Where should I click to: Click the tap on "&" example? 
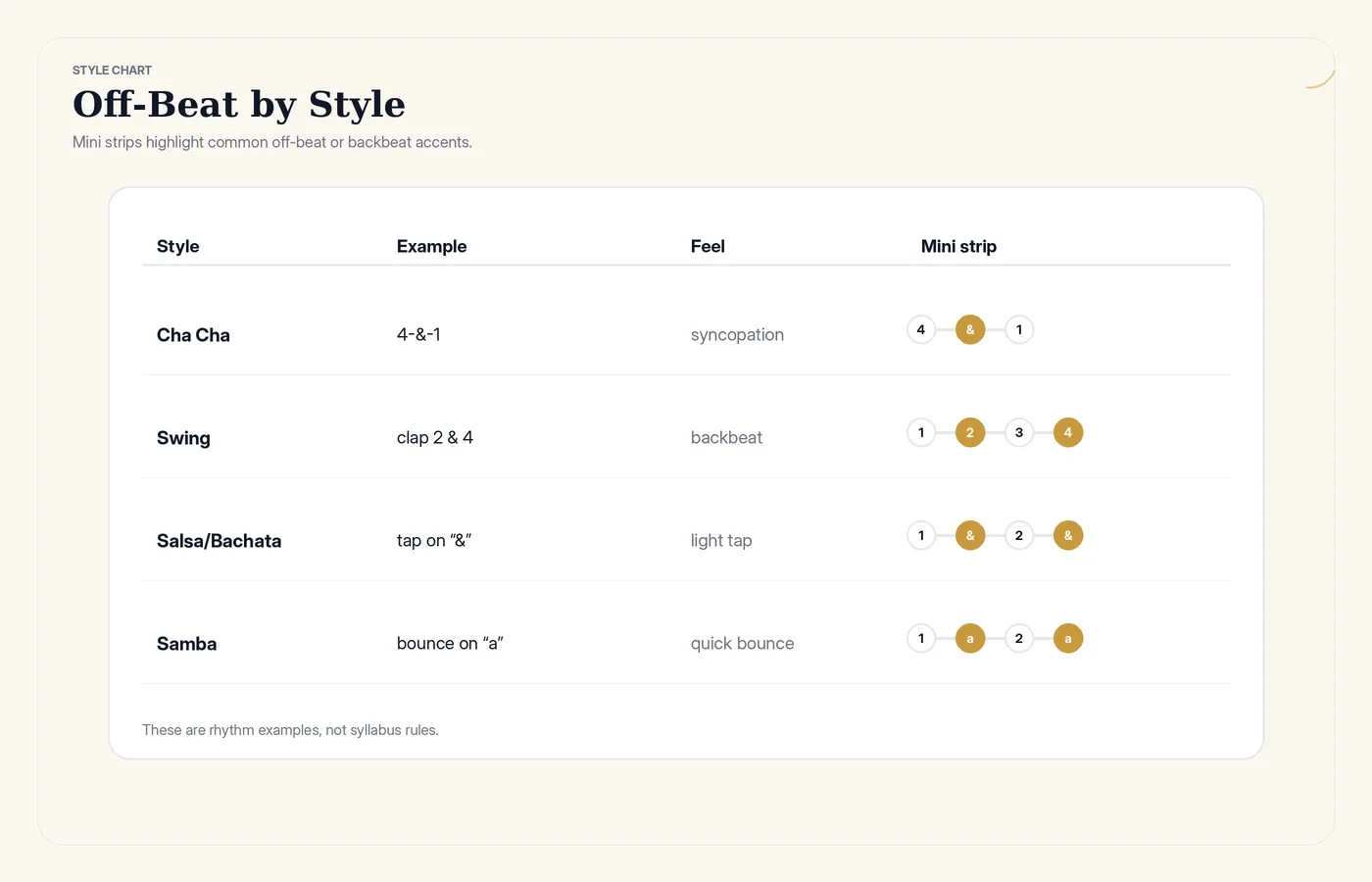pos(434,541)
